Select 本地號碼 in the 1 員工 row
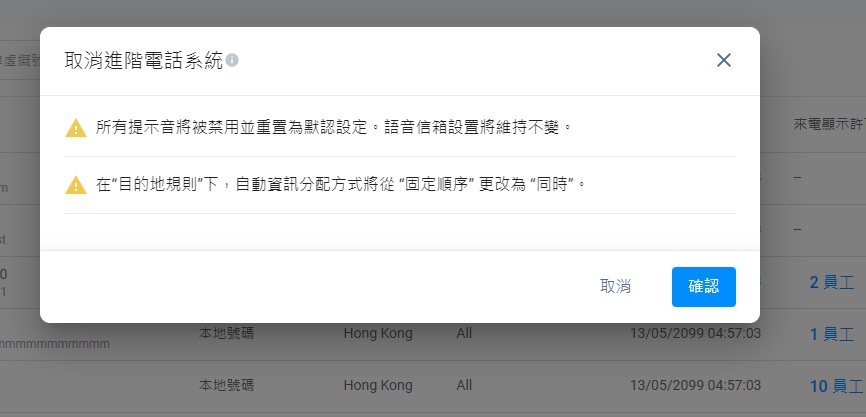This screenshot has width=866, height=417. [226, 334]
